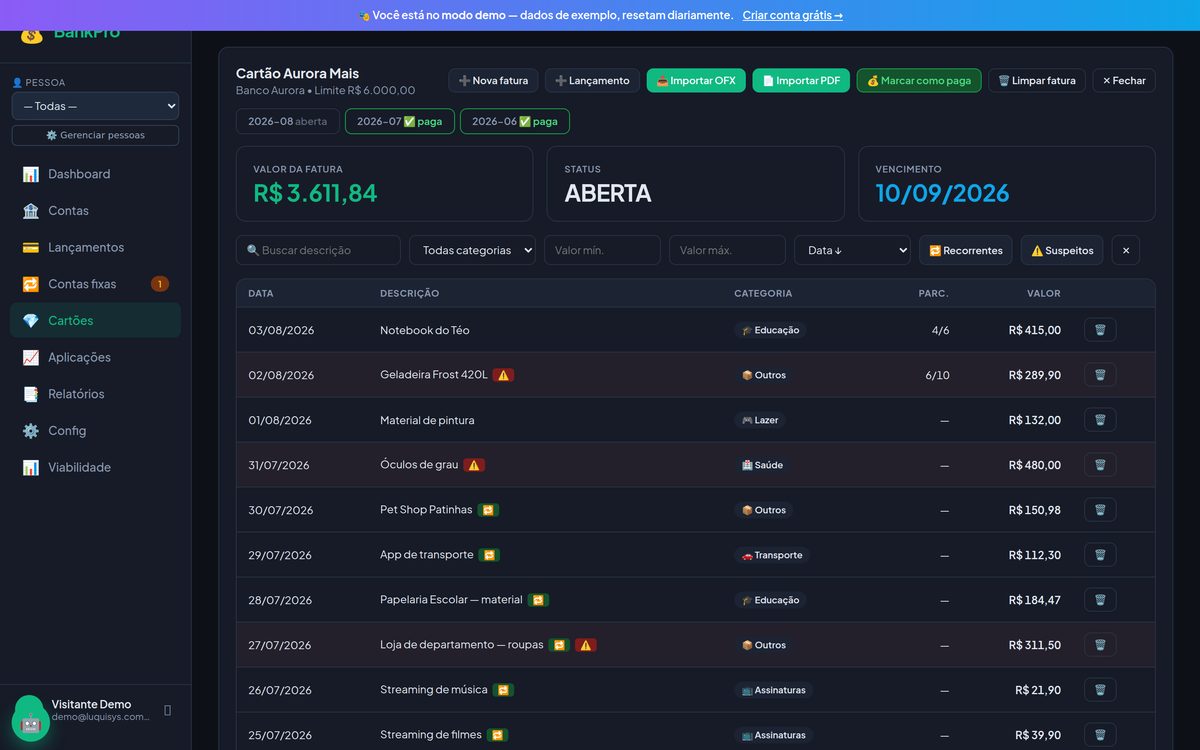Click recurring icon on Loja de departamento
The width and height of the screenshot is (1200, 750).
[559, 645]
